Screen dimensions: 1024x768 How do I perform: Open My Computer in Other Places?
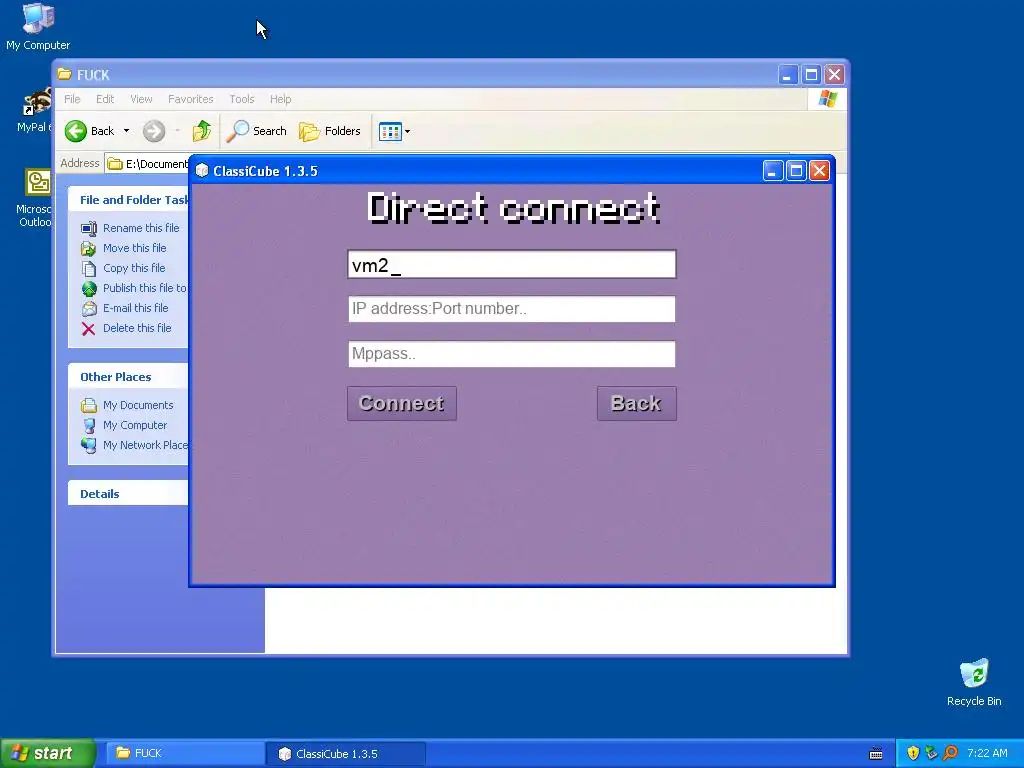coord(135,425)
